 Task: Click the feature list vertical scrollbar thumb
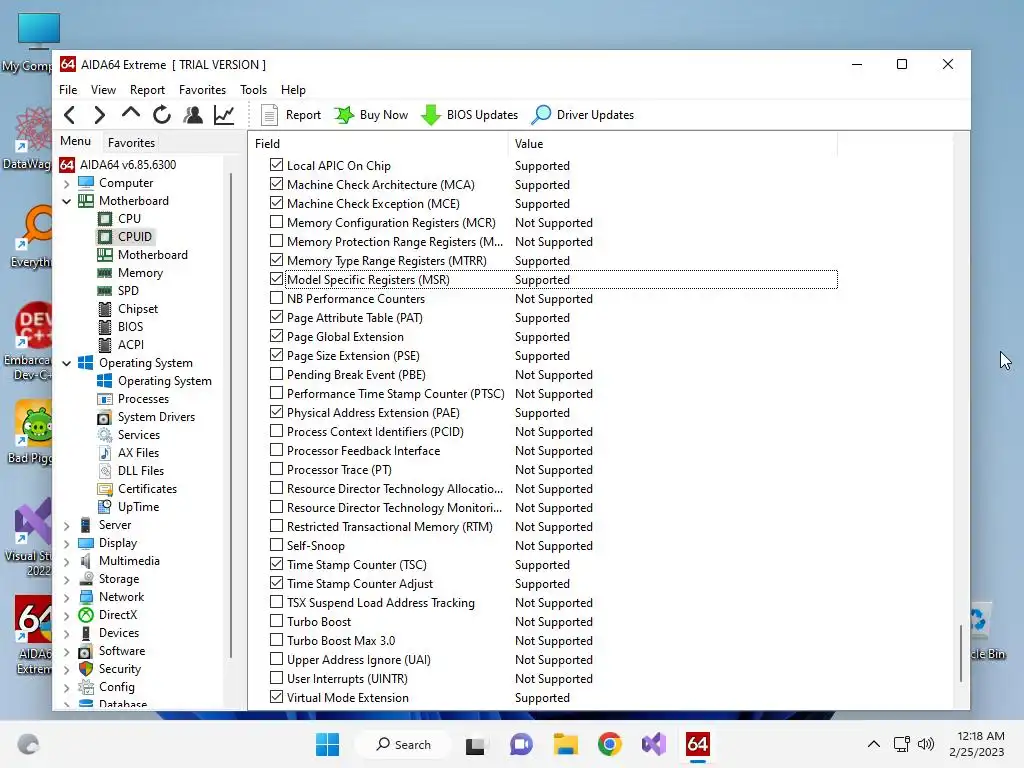coord(961,653)
